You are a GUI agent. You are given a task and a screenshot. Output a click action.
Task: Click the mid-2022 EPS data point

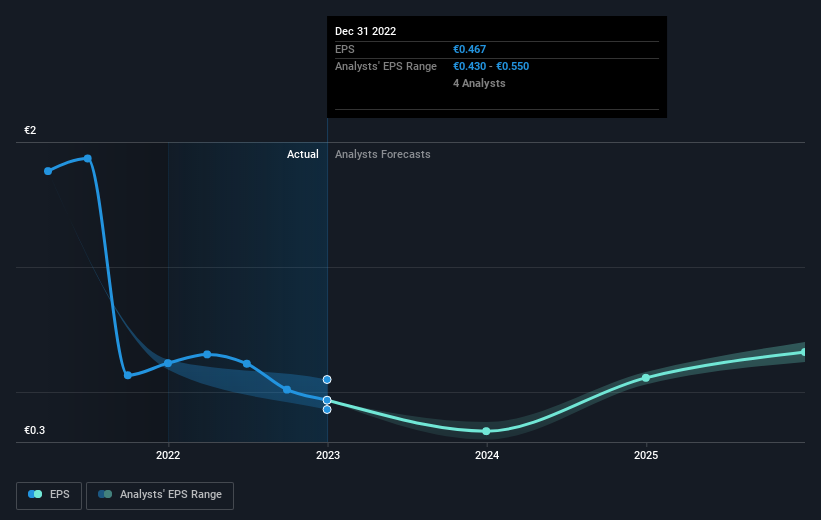point(247,363)
